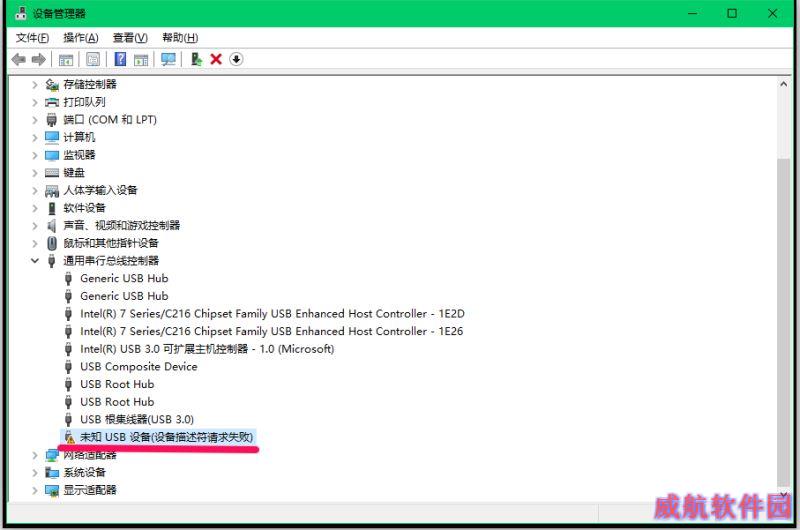The height and width of the screenshot is (530, 800).
Task: Collapse the 通用串行总线控制器 node
Action: [35, 261]
